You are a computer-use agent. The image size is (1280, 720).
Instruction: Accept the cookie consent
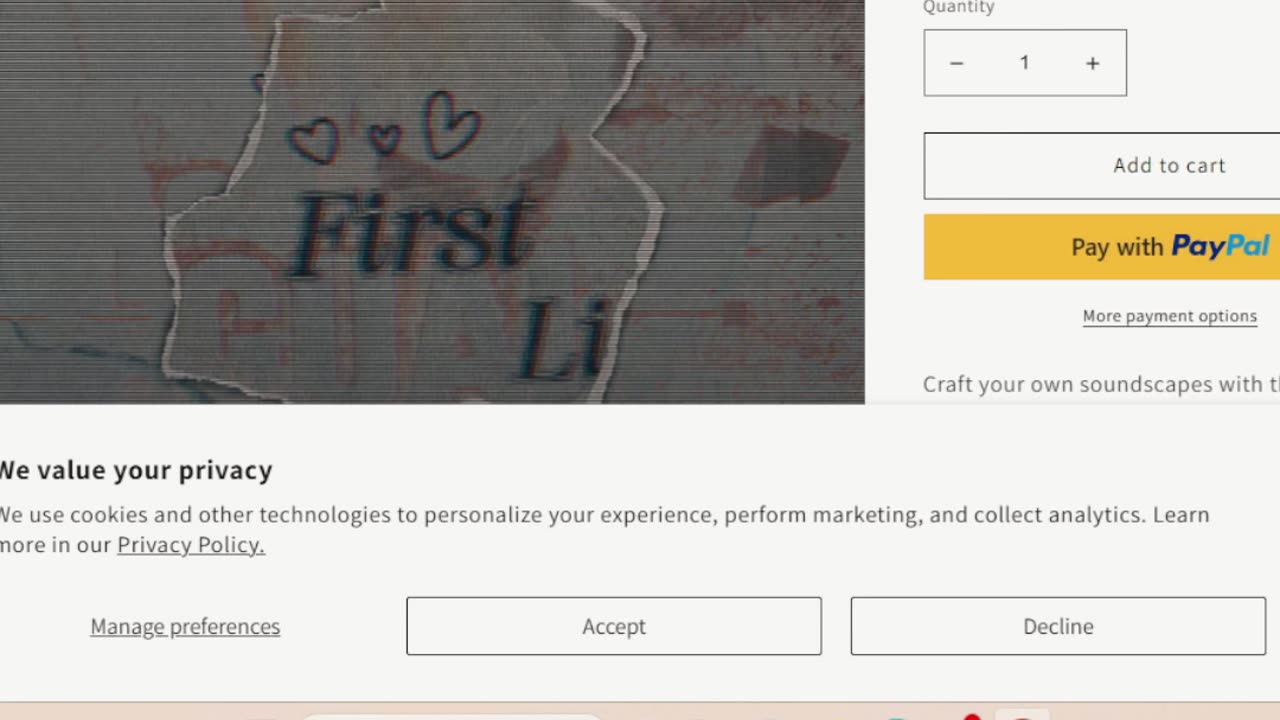pyautogui.click(x=614, y=626)
